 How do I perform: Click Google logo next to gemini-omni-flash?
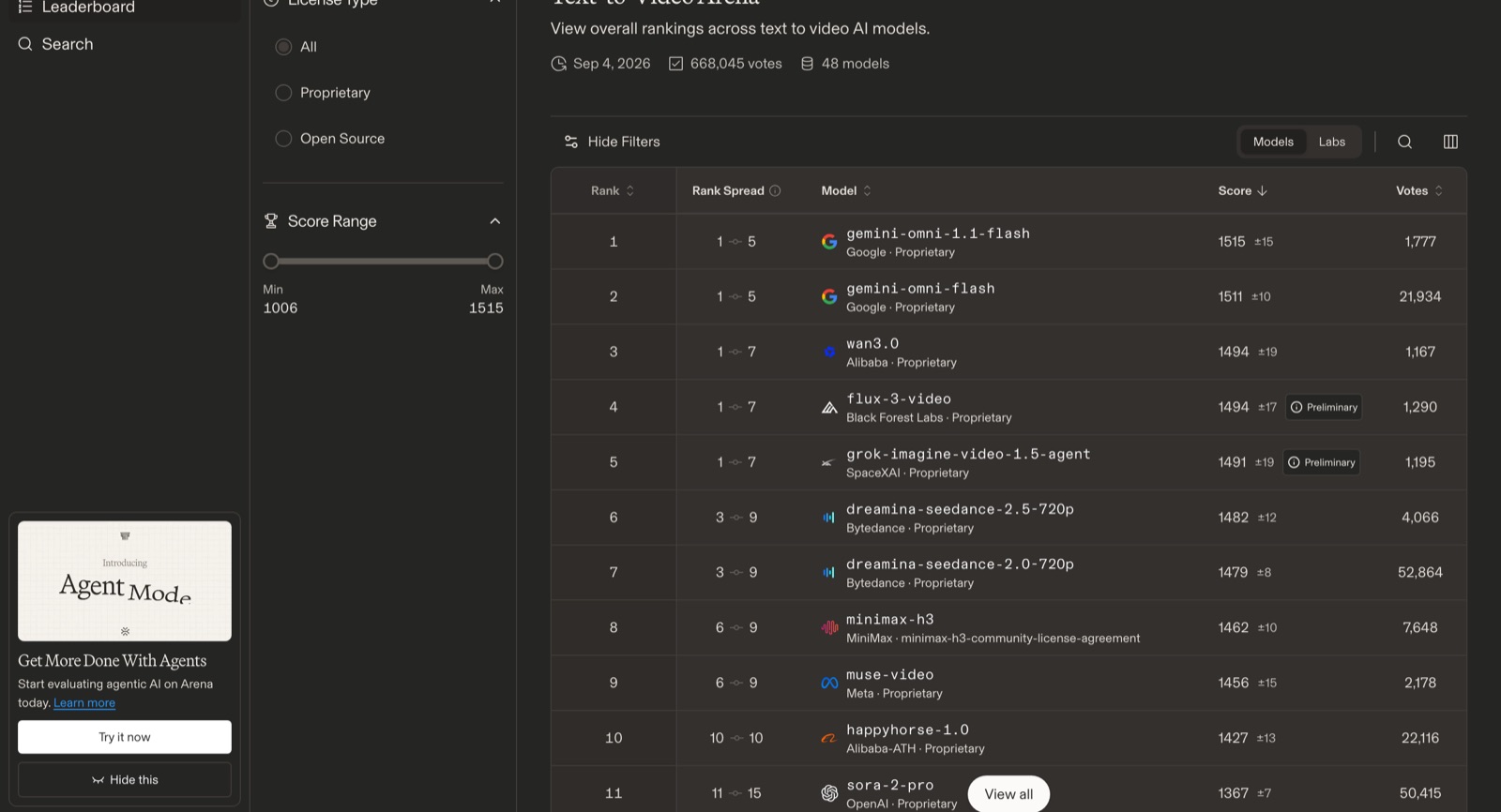[829, 296]
